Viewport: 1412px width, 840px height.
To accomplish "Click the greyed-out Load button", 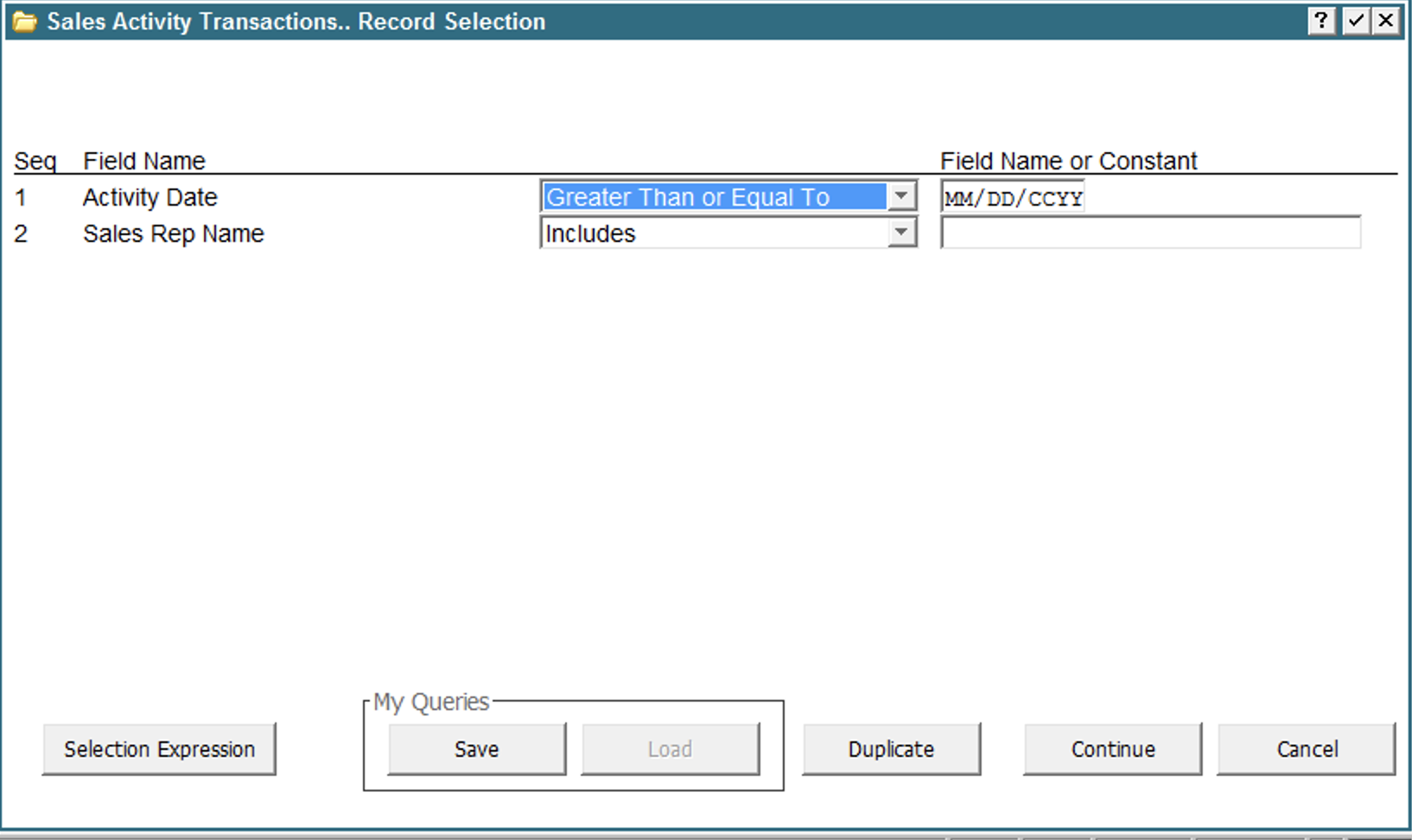I will [x=670, y=749].
